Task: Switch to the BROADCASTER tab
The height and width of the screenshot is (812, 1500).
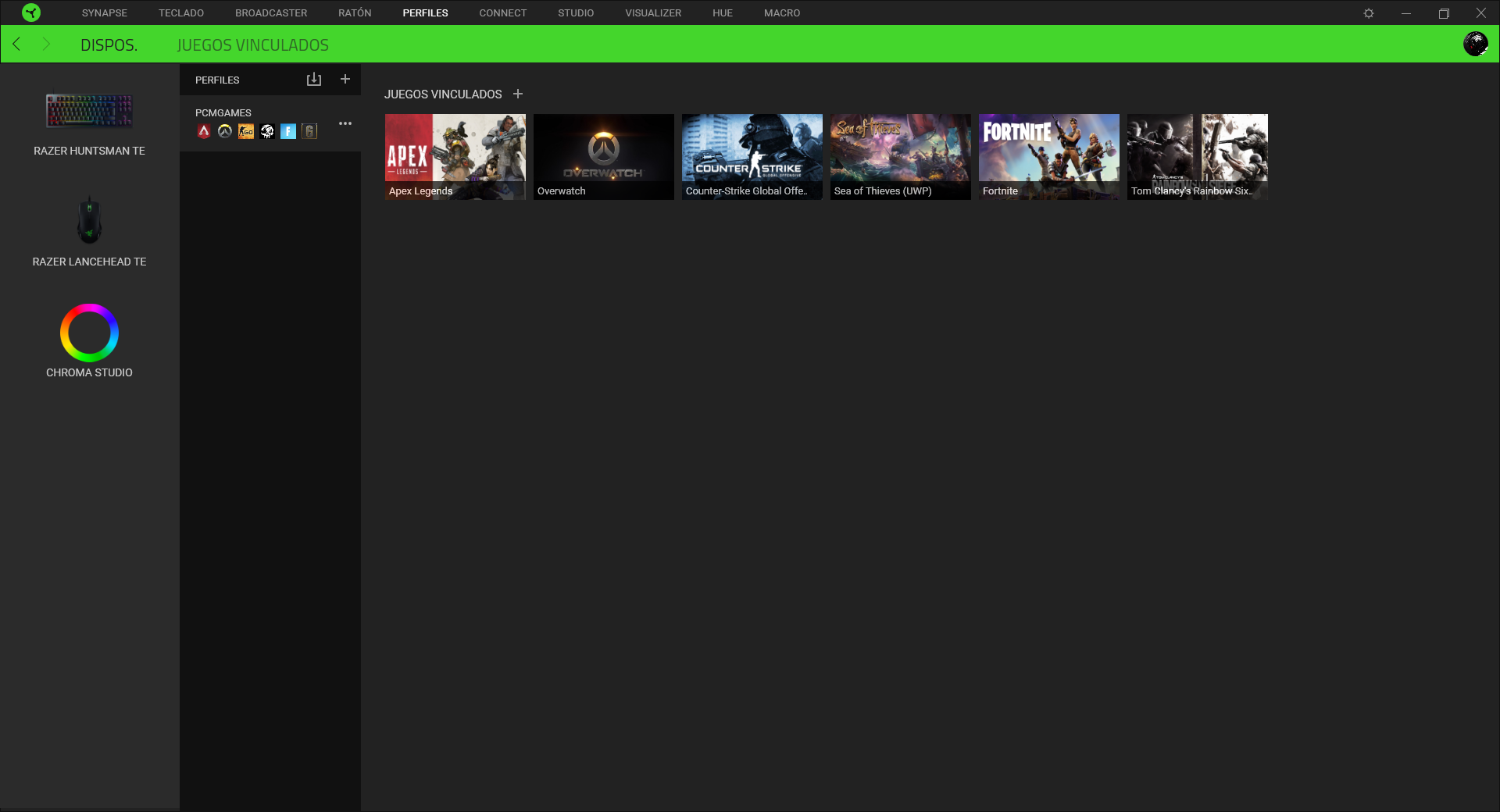Action: point(271,13)
